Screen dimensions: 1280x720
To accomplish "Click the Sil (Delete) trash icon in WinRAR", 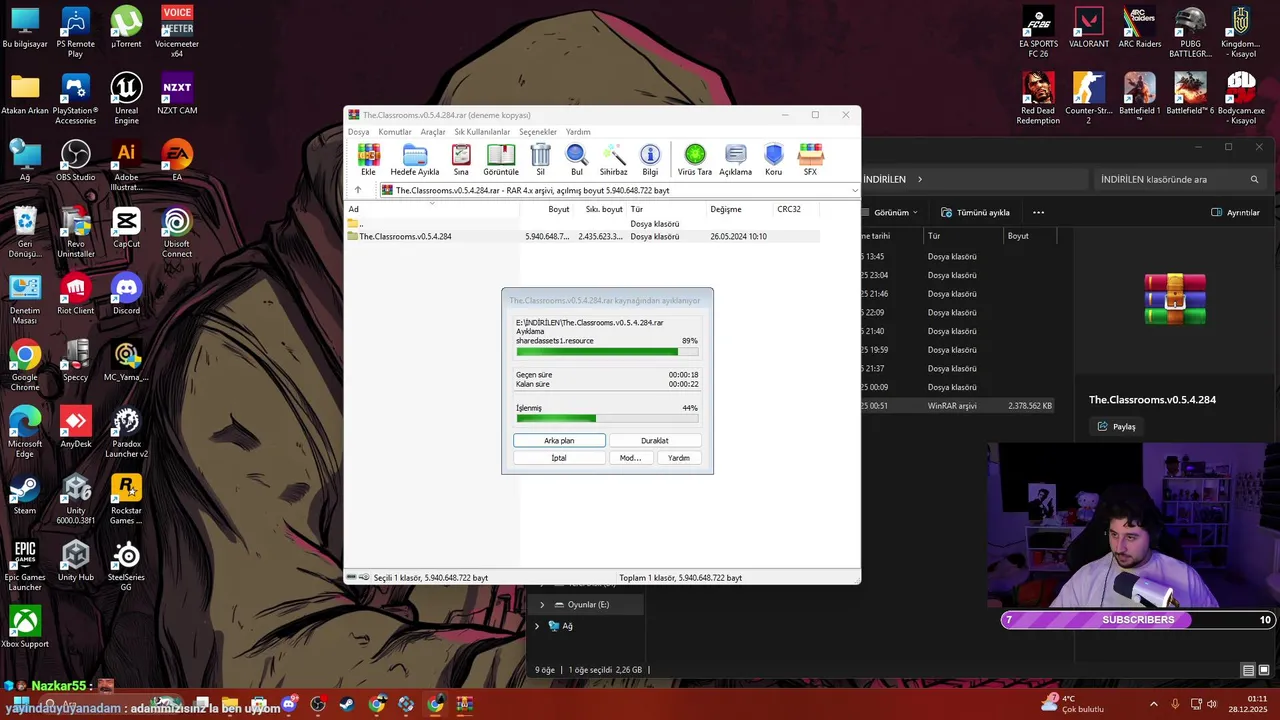I will click(x=540, y=159).
